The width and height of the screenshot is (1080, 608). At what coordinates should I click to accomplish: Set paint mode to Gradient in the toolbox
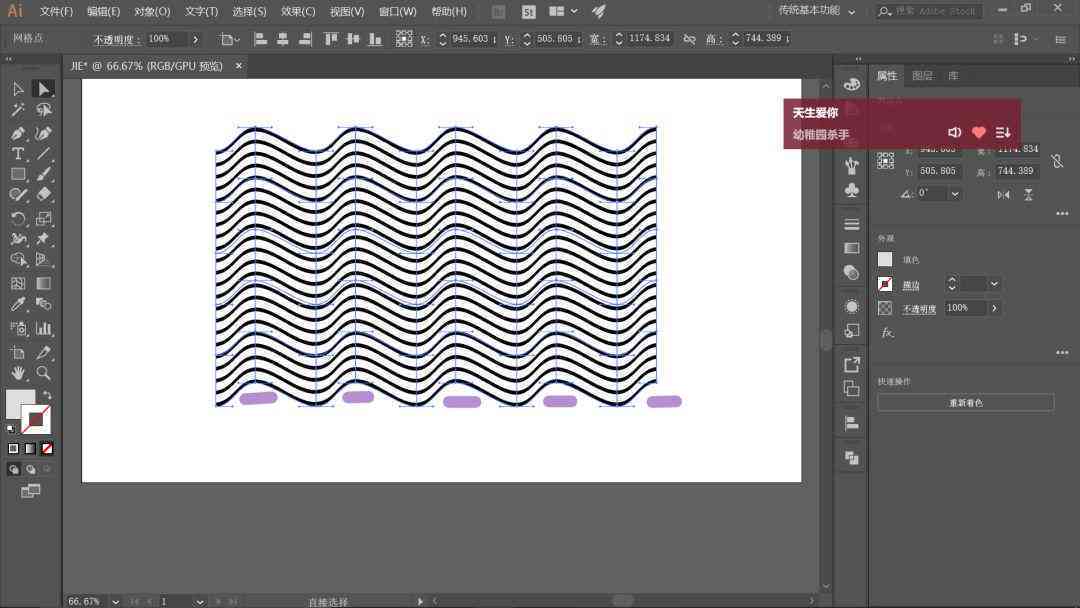[30, 448]
